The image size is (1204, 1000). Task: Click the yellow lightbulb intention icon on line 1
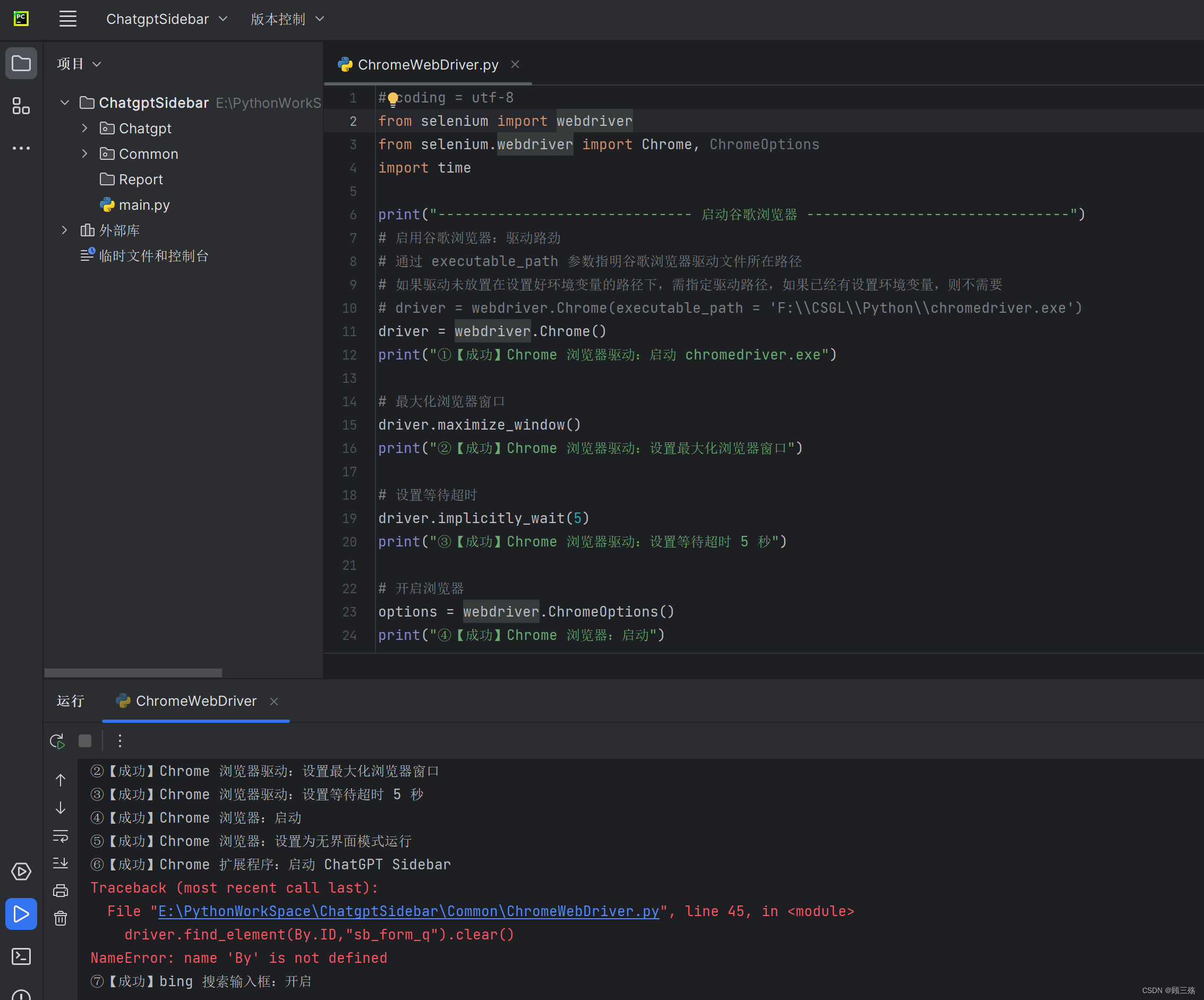click(x=392, y=99)
